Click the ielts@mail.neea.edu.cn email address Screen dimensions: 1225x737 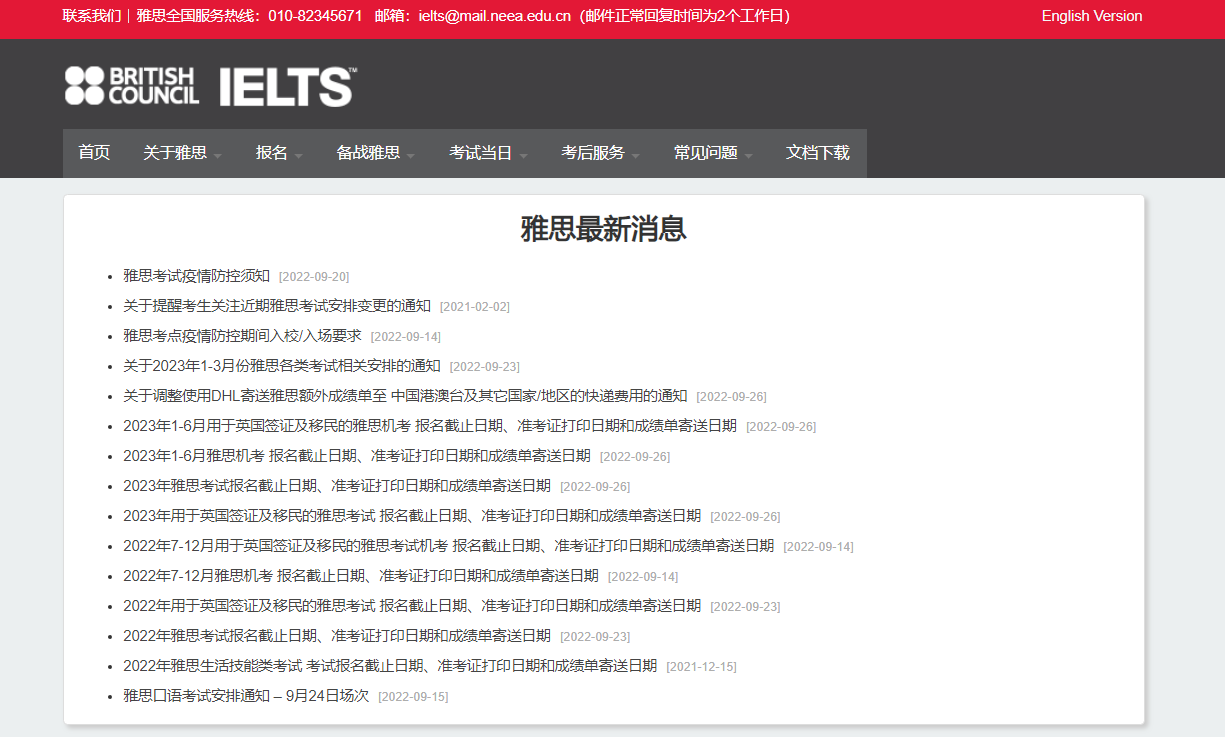click(x=494, y=16)
